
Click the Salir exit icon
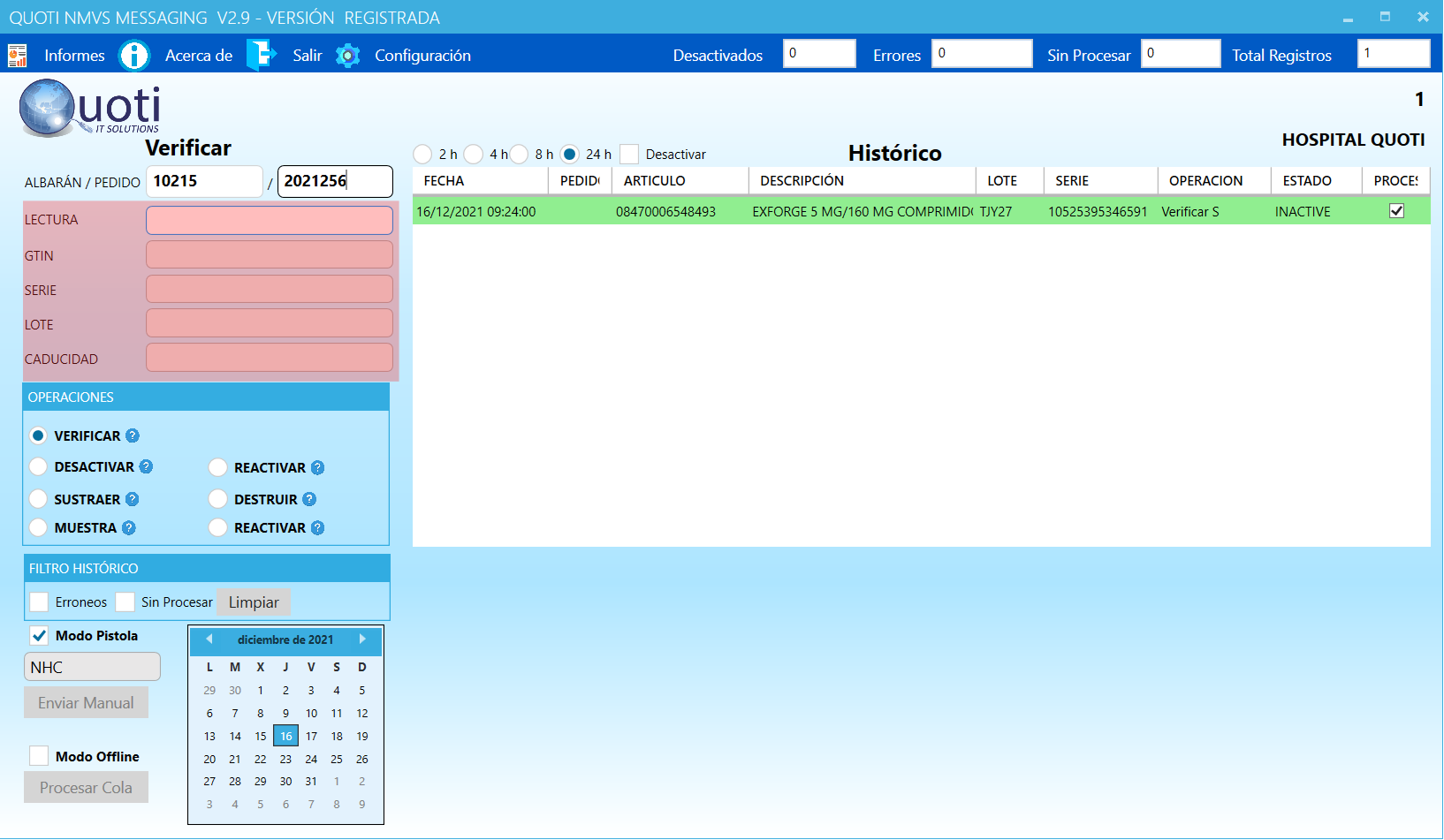[x=261, y=56]
